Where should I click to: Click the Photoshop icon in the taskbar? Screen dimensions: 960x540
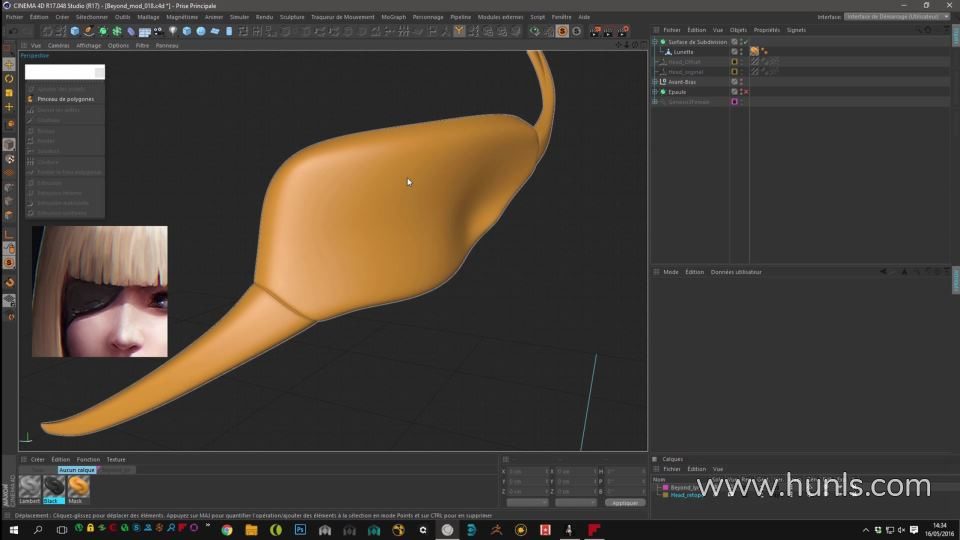(300, 530)
